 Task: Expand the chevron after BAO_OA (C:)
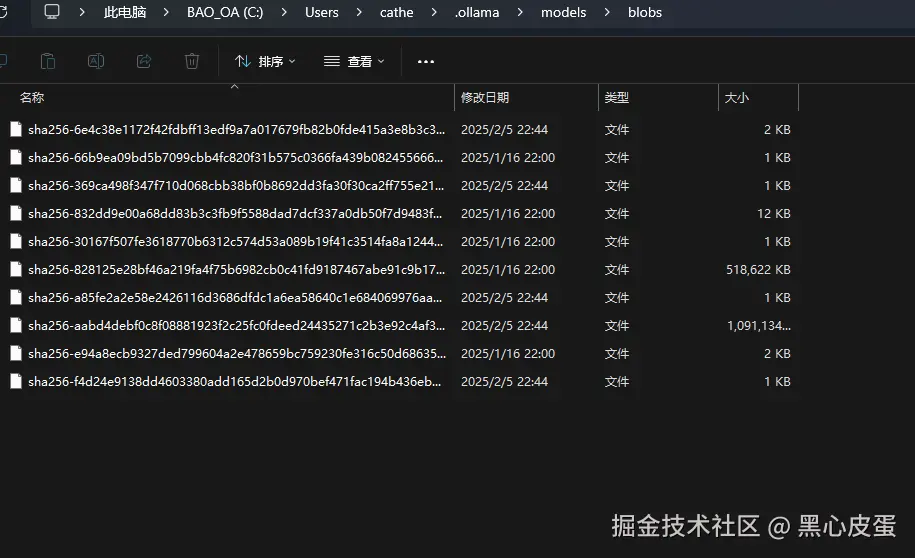tap(284, 12)
